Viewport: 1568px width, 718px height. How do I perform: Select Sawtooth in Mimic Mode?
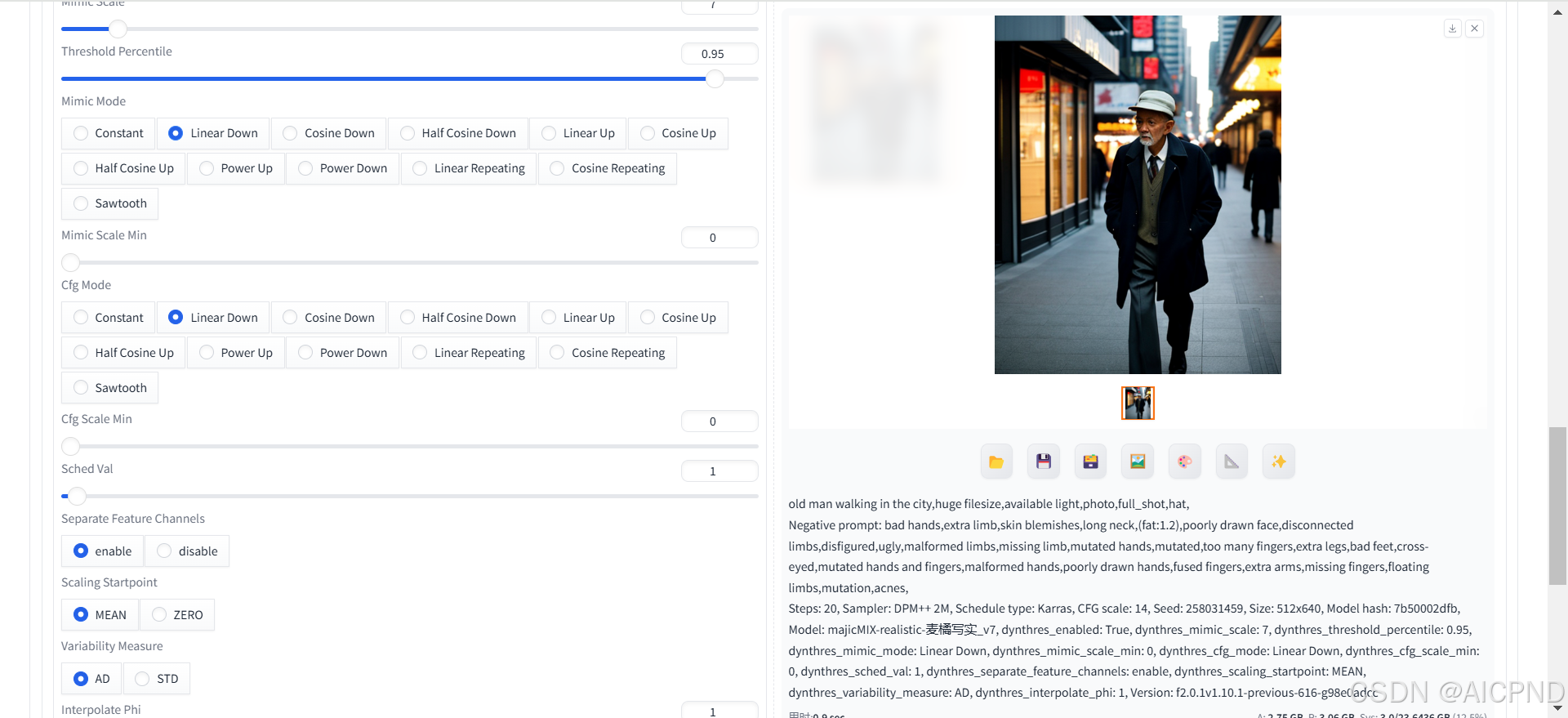click(110, 203)
